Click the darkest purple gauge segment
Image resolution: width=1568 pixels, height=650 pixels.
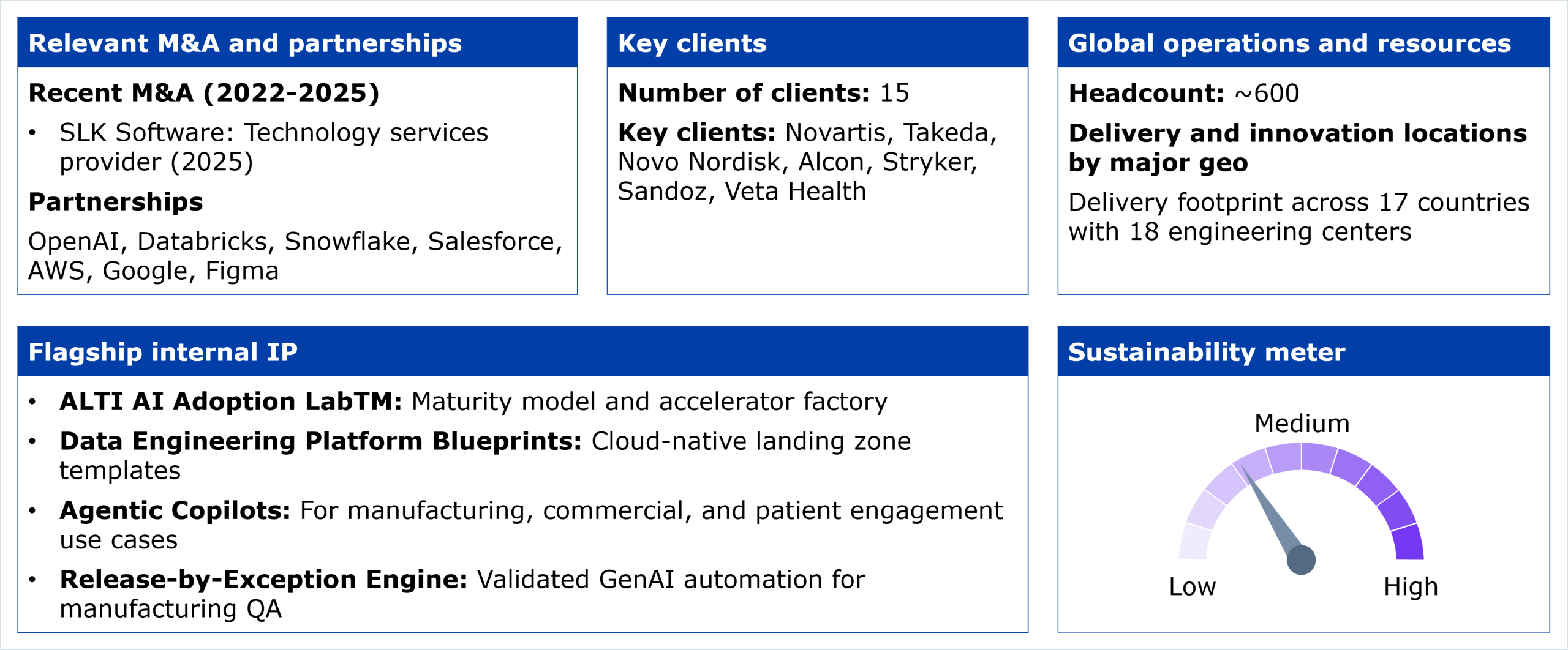1409,544
